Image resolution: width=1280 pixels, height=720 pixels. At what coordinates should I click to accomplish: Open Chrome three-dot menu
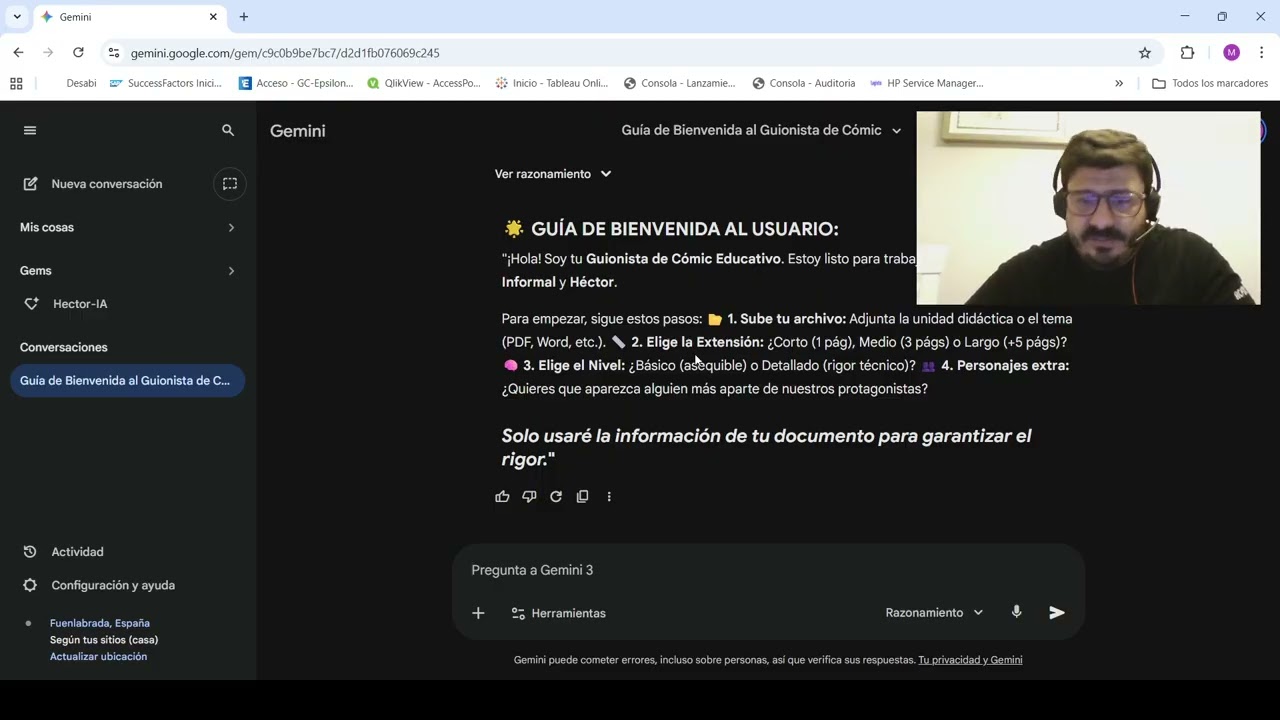(x=1261, y=53)
